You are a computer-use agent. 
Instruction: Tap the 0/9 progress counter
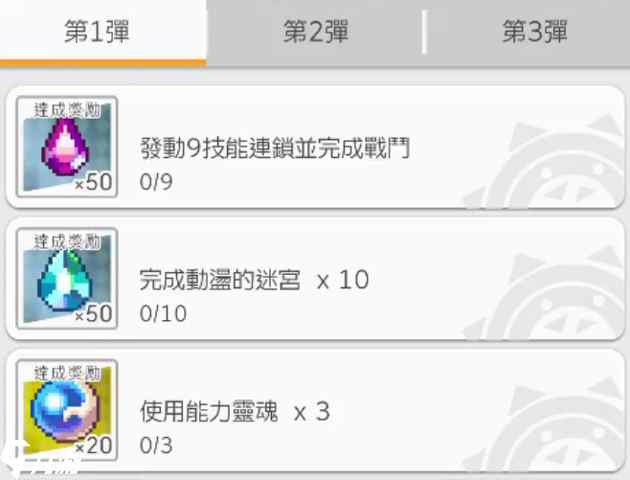pyautogui.click(x=156, y=182)
